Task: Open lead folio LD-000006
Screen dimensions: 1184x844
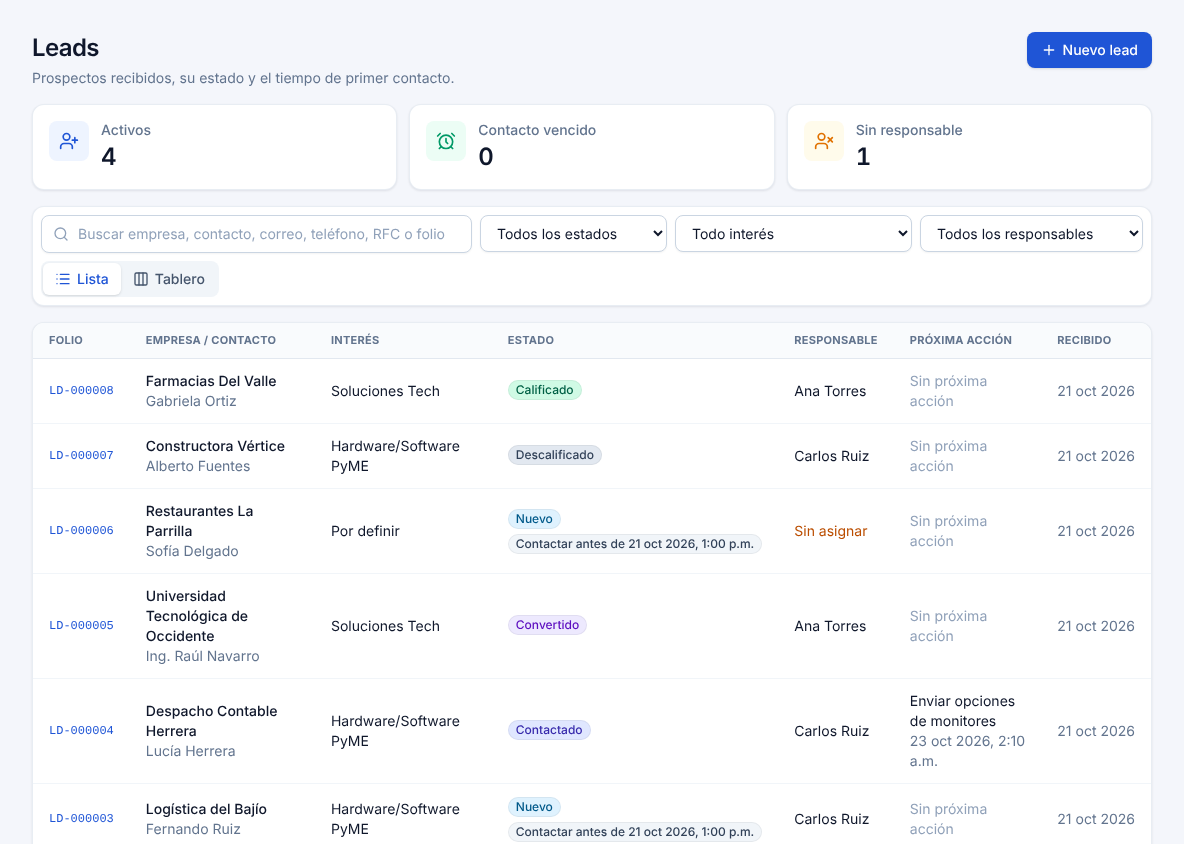Action: coord(82,530)
